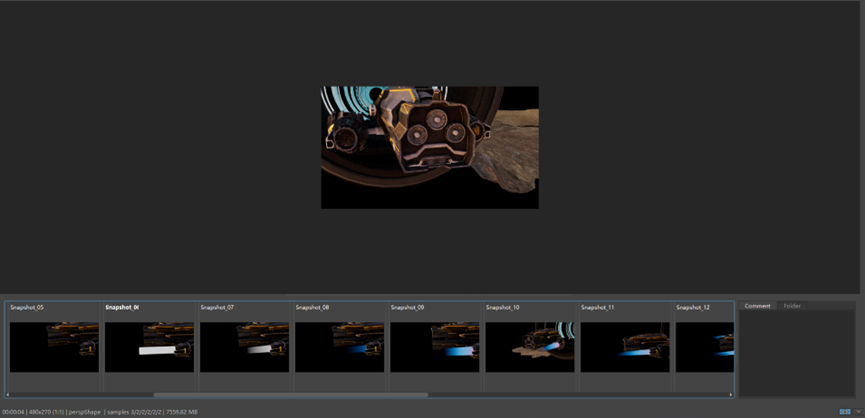Click the Snapshot_07 label
The image size is (865, 418).
coord(217,307)
